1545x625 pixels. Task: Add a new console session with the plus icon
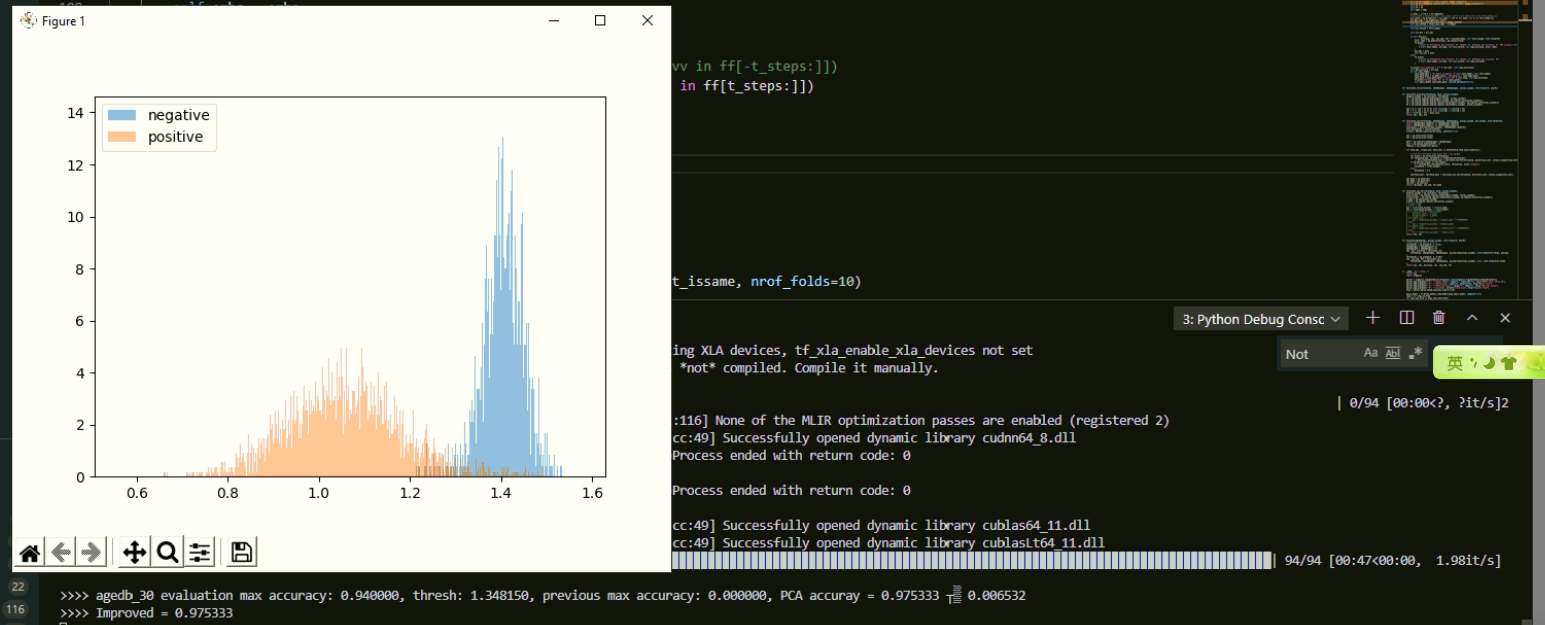(1372, 318)
